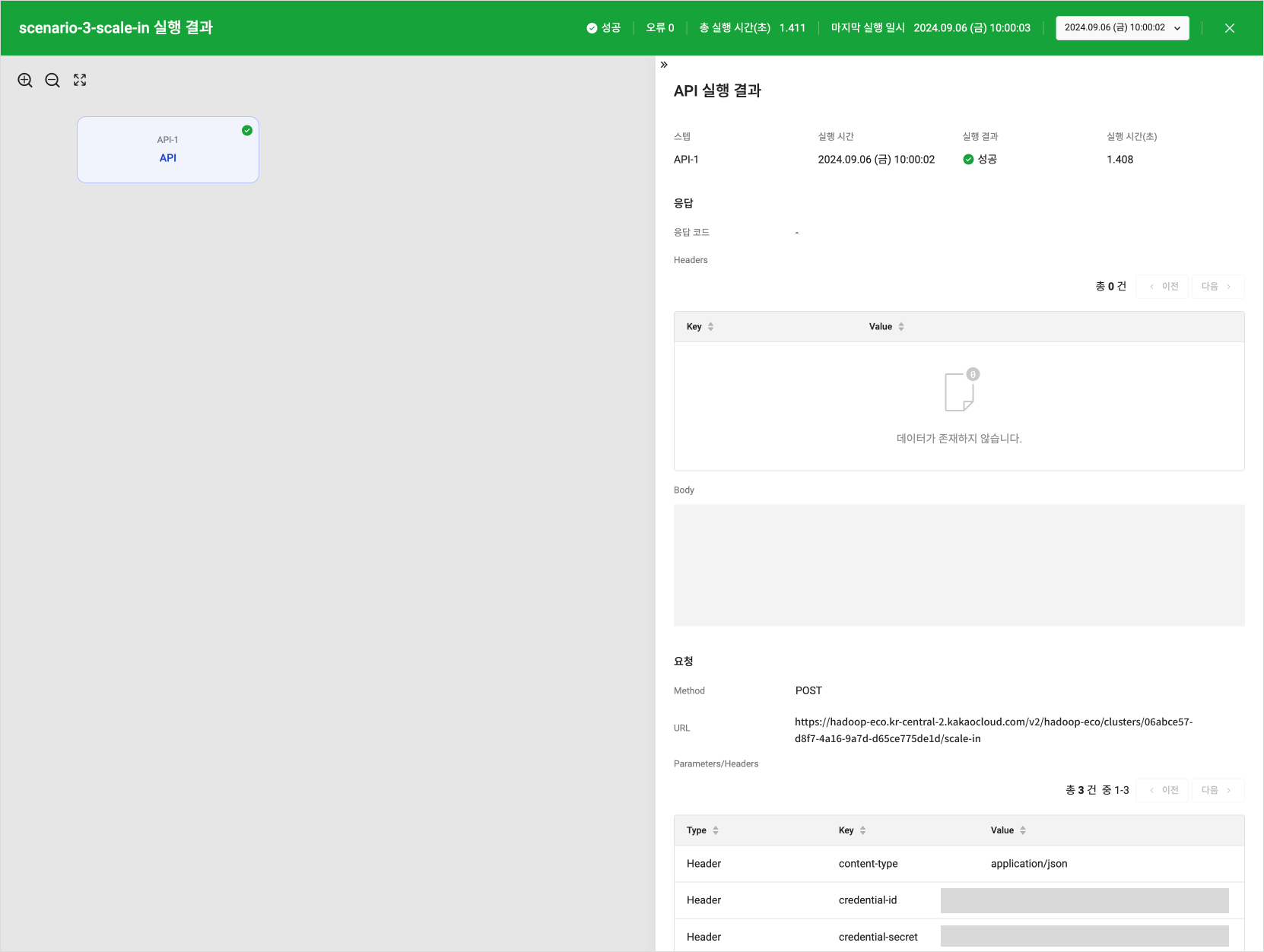Click the API-1 node success checkmark
Image resolution: width=1264 pixels, height=952 pixels.
247,131
